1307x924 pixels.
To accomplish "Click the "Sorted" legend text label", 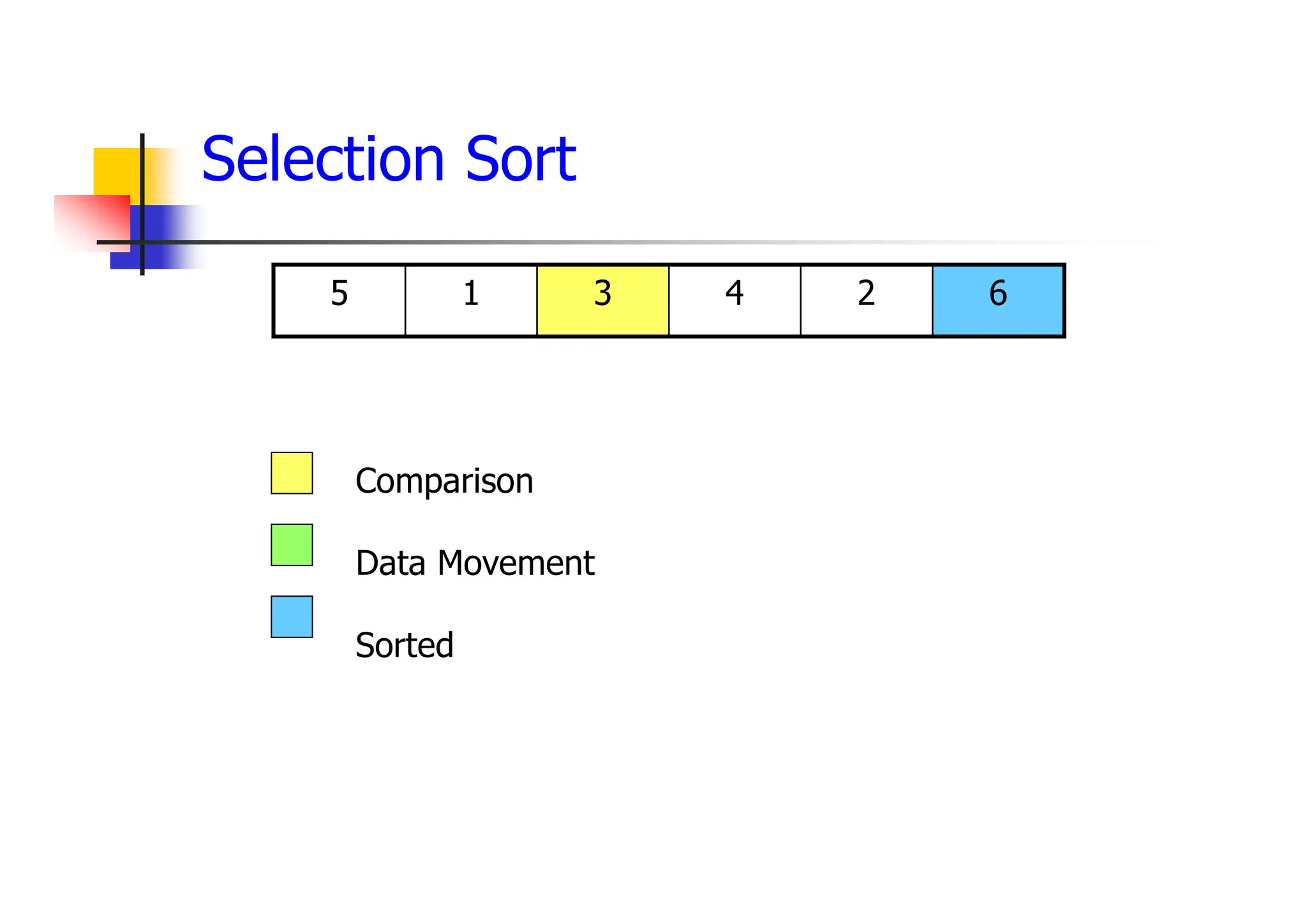I will click(405, 645).
